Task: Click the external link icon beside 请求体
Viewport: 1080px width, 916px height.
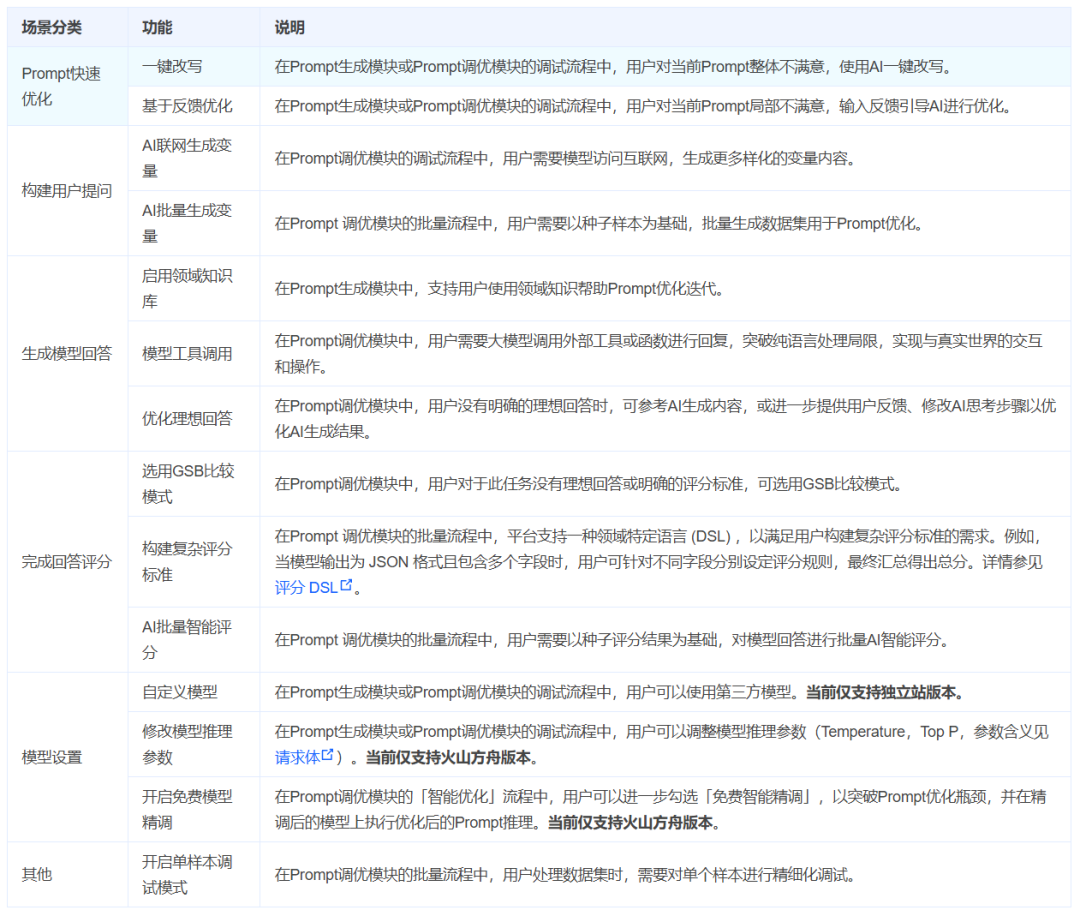Action: click(x=327, y=753)
